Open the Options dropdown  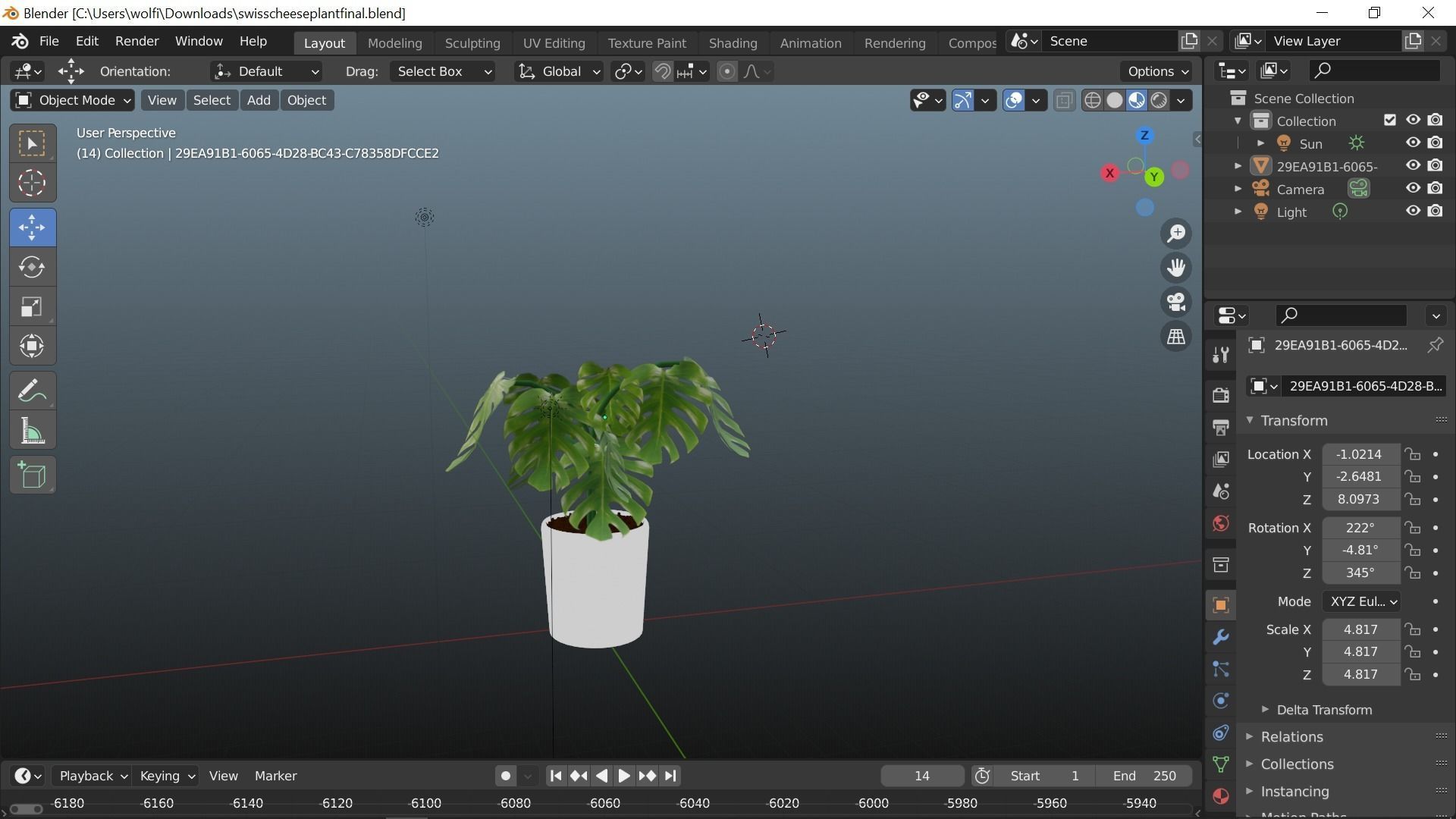pyautogui.click(x=1157, y=71)
